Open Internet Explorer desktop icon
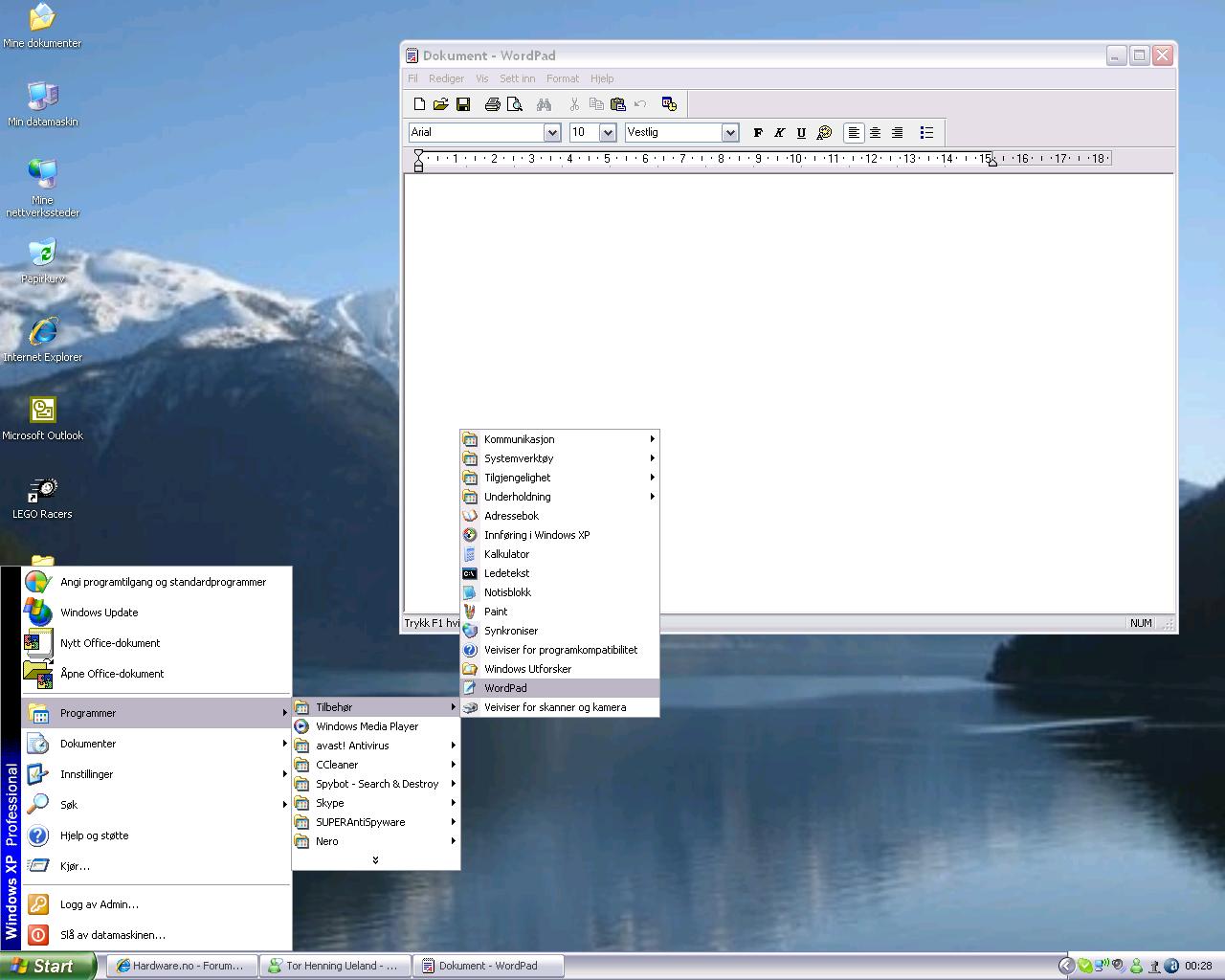Image resolution: width=1225 pixels, height=980 pixels. (42, 340)
